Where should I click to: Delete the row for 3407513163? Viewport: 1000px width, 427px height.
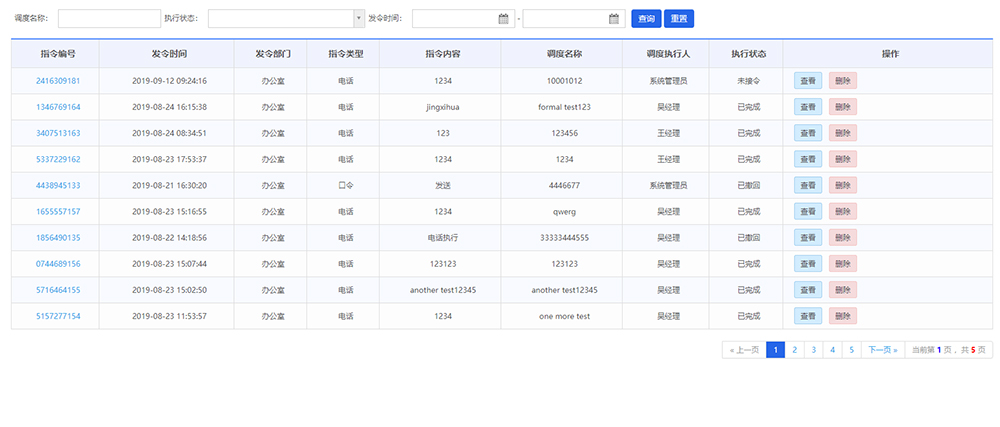tap(843, 133)
